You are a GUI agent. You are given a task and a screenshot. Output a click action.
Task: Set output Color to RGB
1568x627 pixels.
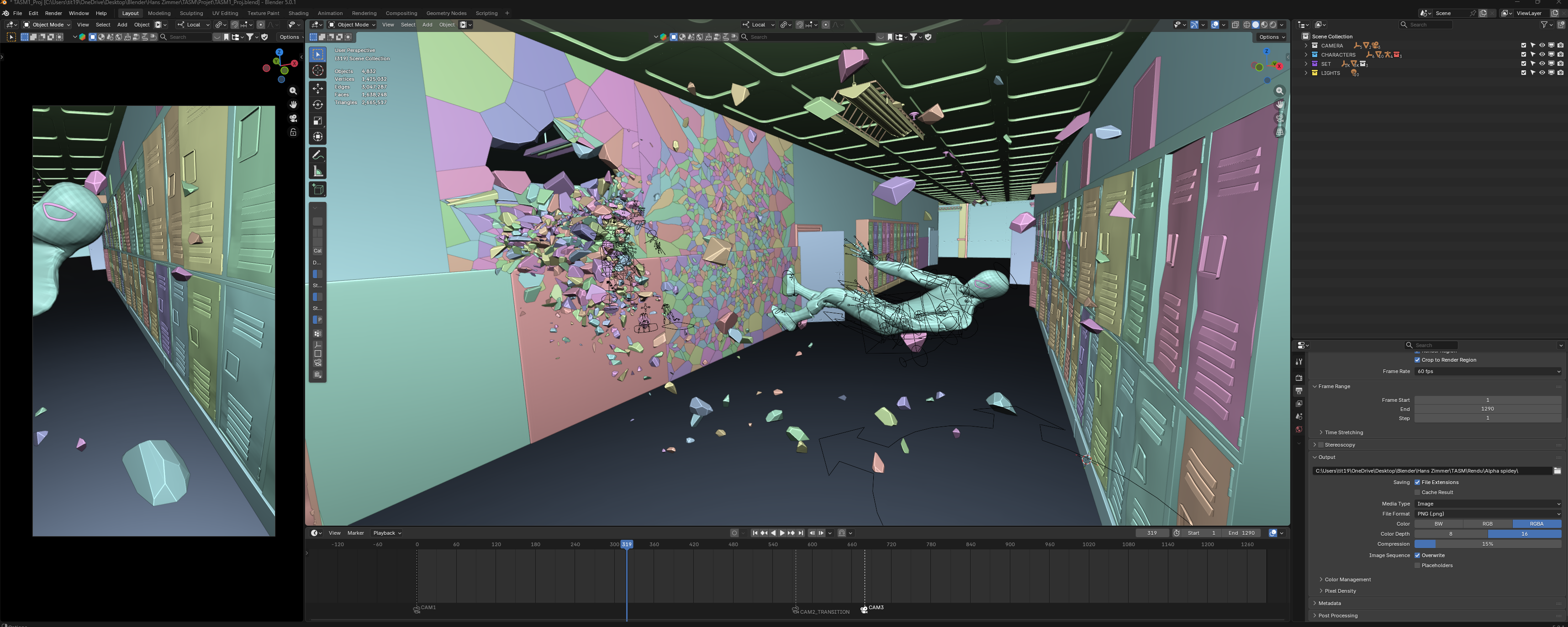(1488, 523)
